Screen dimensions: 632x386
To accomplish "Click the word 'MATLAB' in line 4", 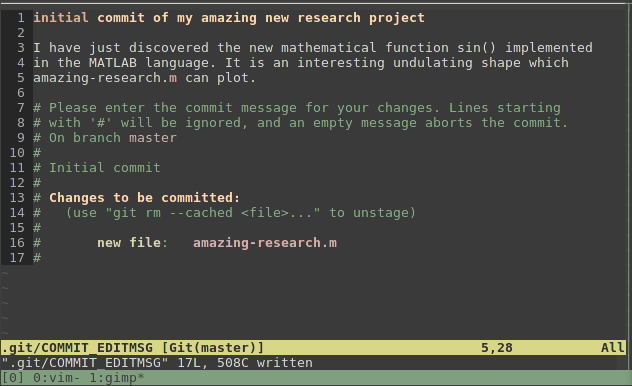I will pos(113,63).
